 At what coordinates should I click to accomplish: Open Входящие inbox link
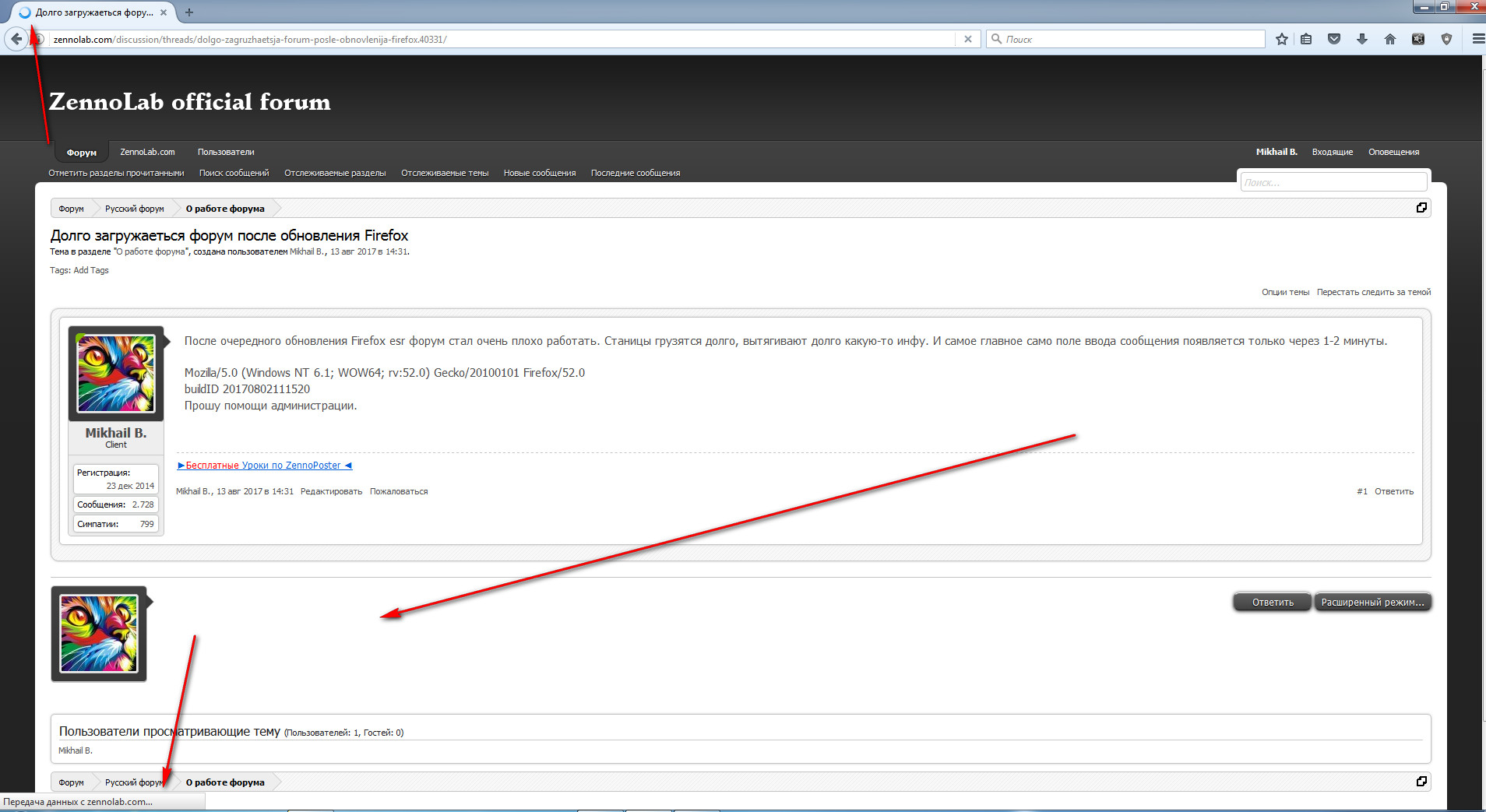coord(1333,152)
